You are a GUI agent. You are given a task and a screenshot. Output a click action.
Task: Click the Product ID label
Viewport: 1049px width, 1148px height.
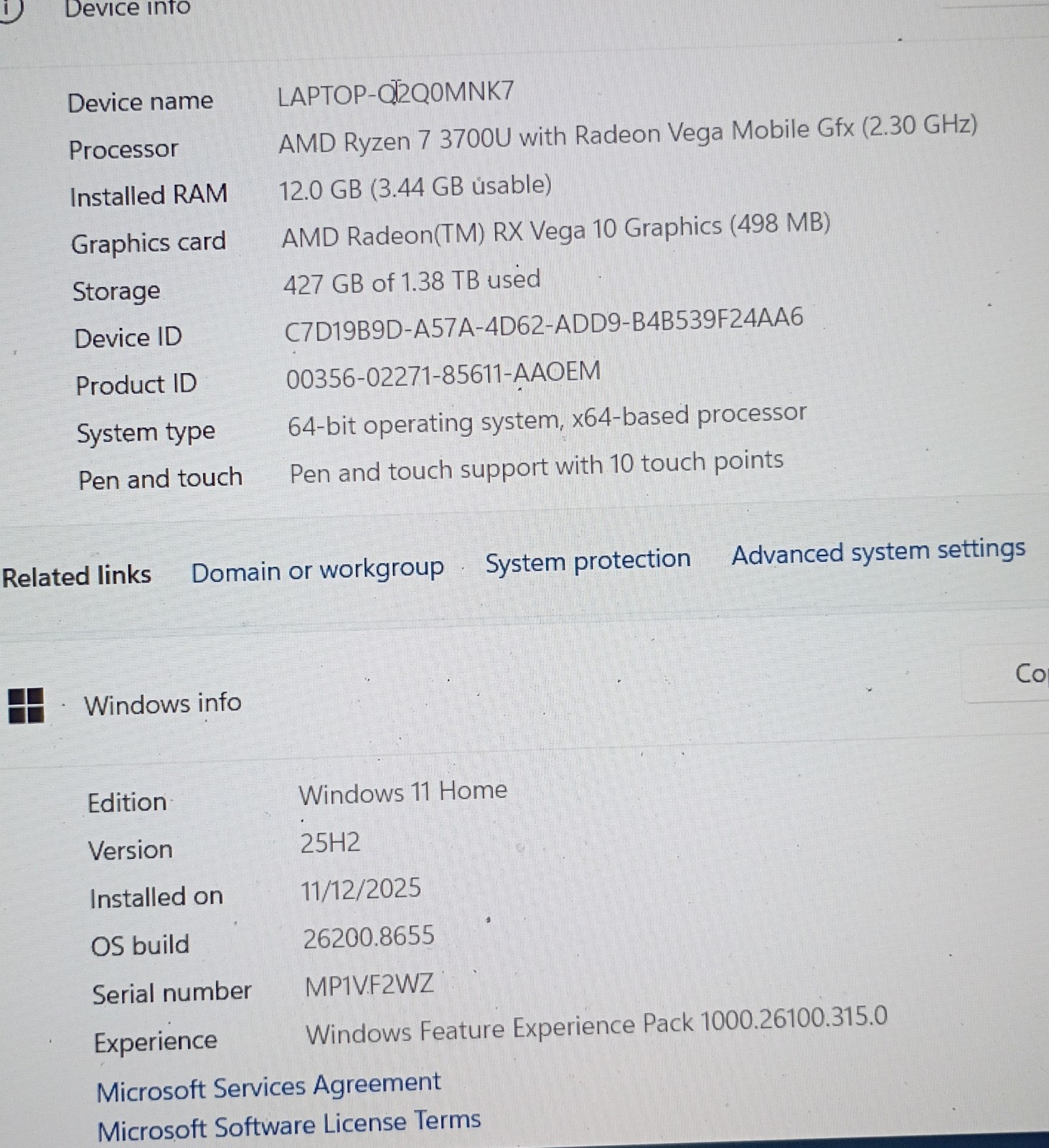(136, 385)
